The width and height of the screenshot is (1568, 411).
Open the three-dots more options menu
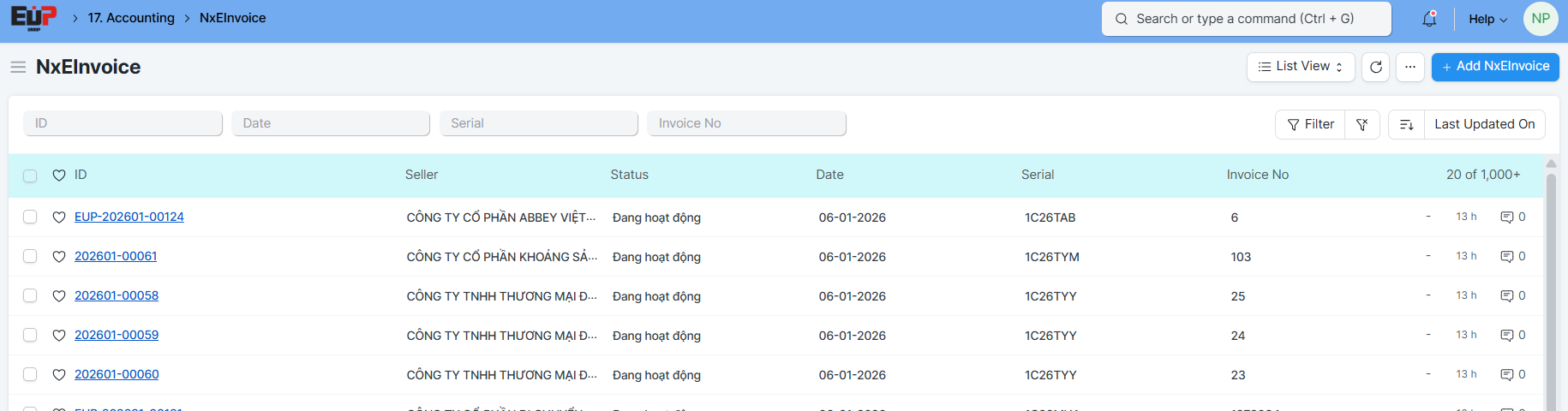point(1410,67)
